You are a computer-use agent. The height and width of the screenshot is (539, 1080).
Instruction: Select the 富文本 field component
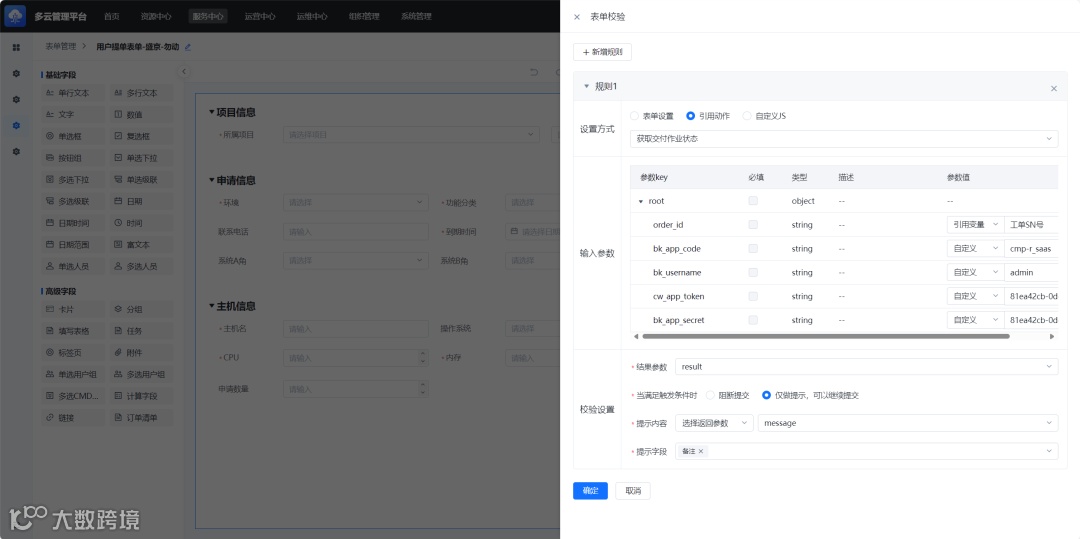[142, 244]
